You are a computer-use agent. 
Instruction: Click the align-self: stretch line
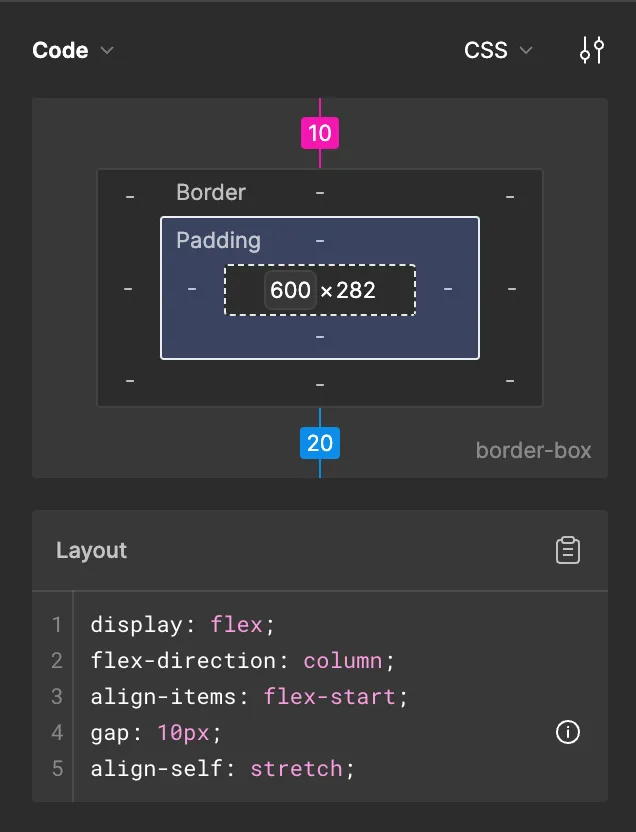pyautogui.click(x=223, y=769)
